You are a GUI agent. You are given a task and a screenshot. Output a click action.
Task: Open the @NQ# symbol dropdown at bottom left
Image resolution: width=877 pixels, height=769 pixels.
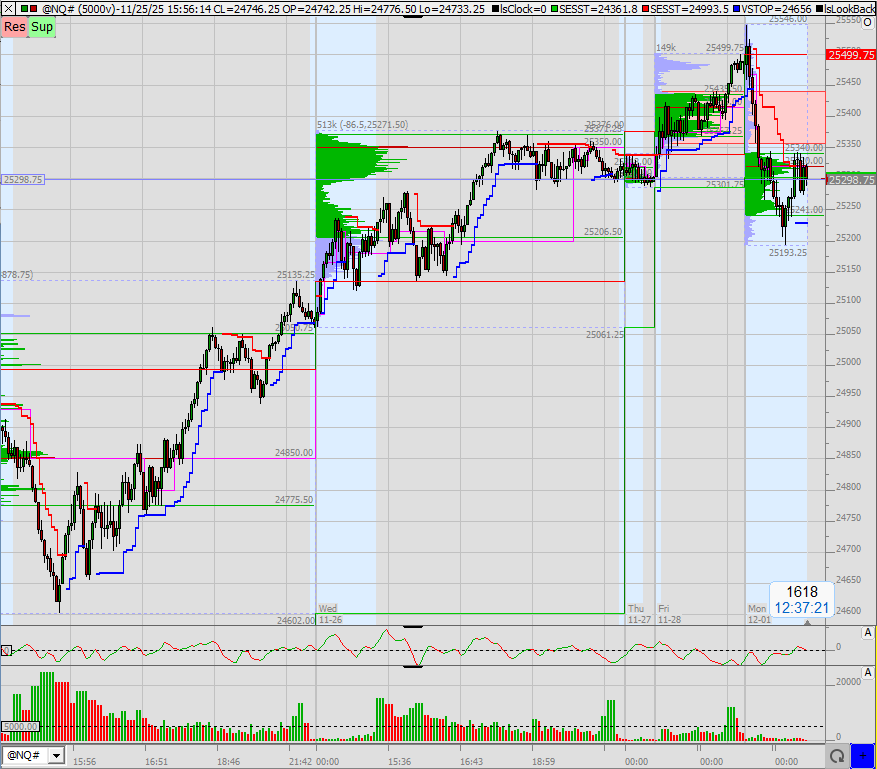pos(57,756)
